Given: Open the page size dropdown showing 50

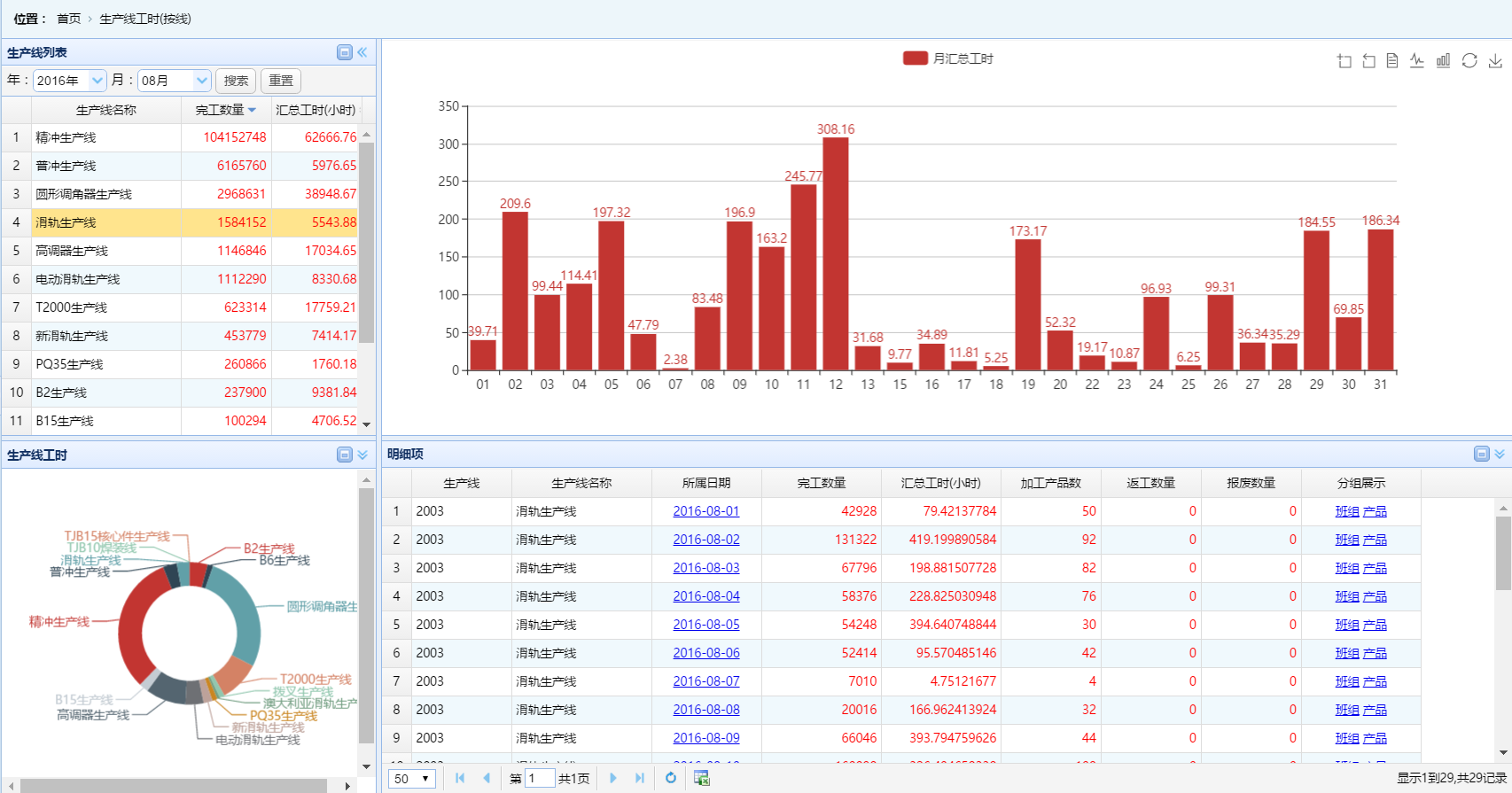Looking at the screenshot, I should [x=412, y=779].
